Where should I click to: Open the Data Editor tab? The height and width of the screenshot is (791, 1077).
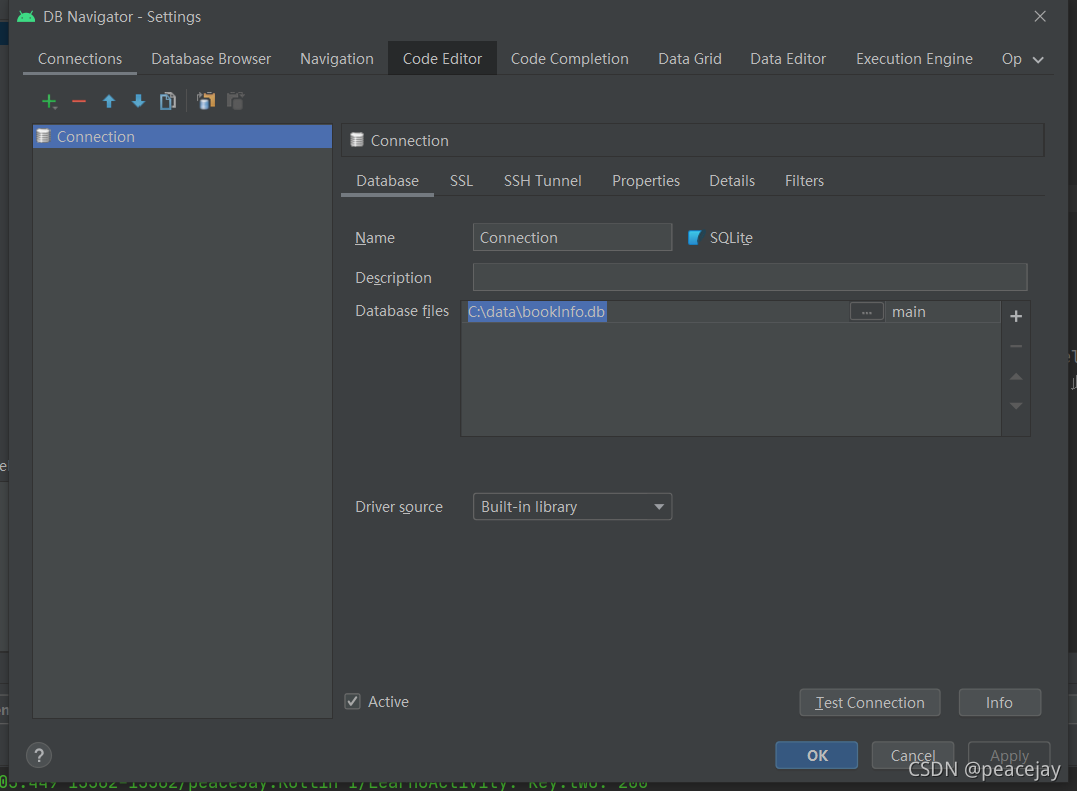pos(788,59)
